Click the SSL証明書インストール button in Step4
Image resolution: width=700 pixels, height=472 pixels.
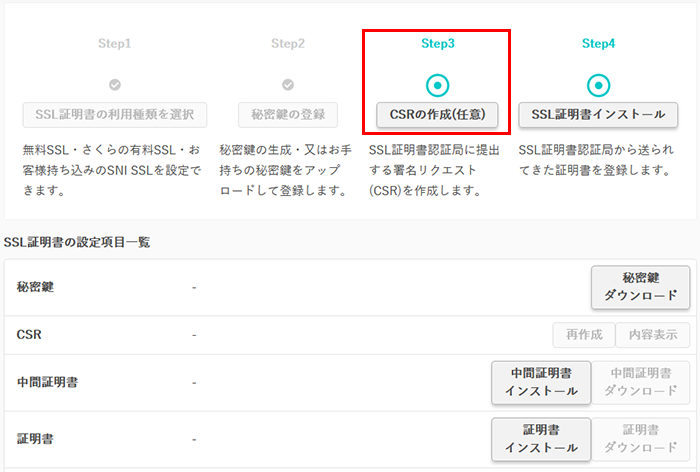(x=598, y=114)
